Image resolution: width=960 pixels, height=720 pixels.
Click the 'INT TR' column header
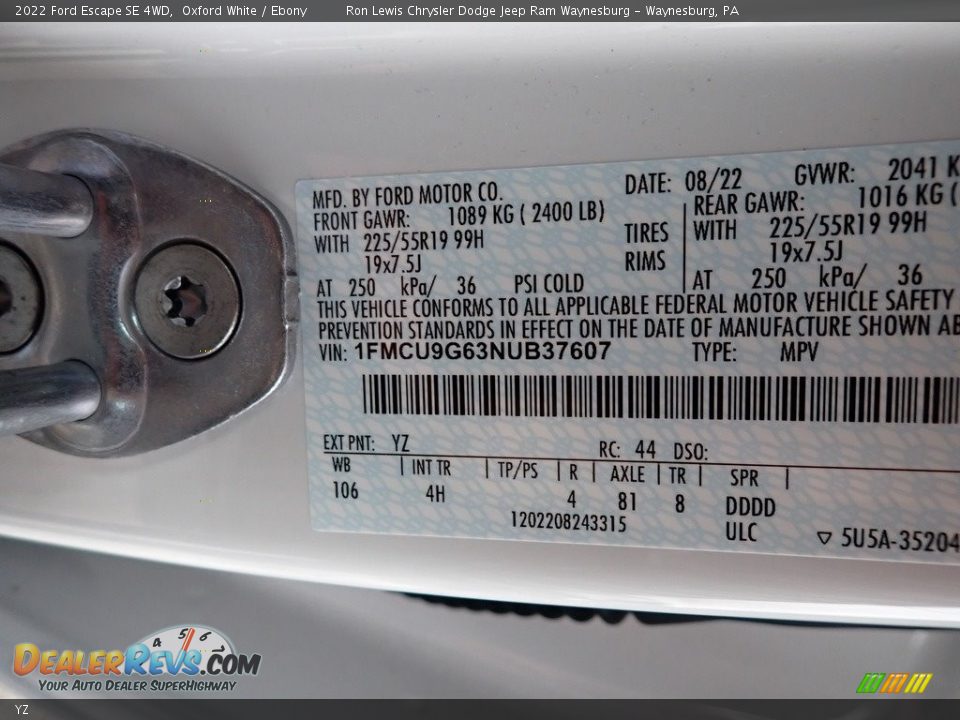pos(431,468)
